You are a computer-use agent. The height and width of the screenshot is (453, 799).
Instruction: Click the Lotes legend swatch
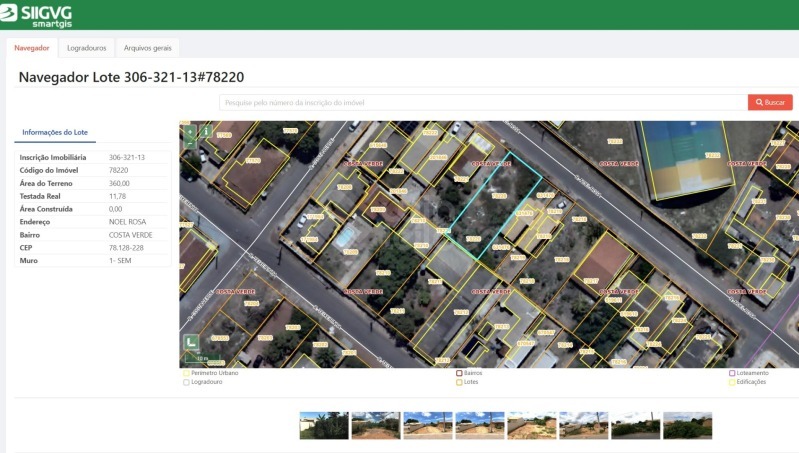(x=459, y=382)
